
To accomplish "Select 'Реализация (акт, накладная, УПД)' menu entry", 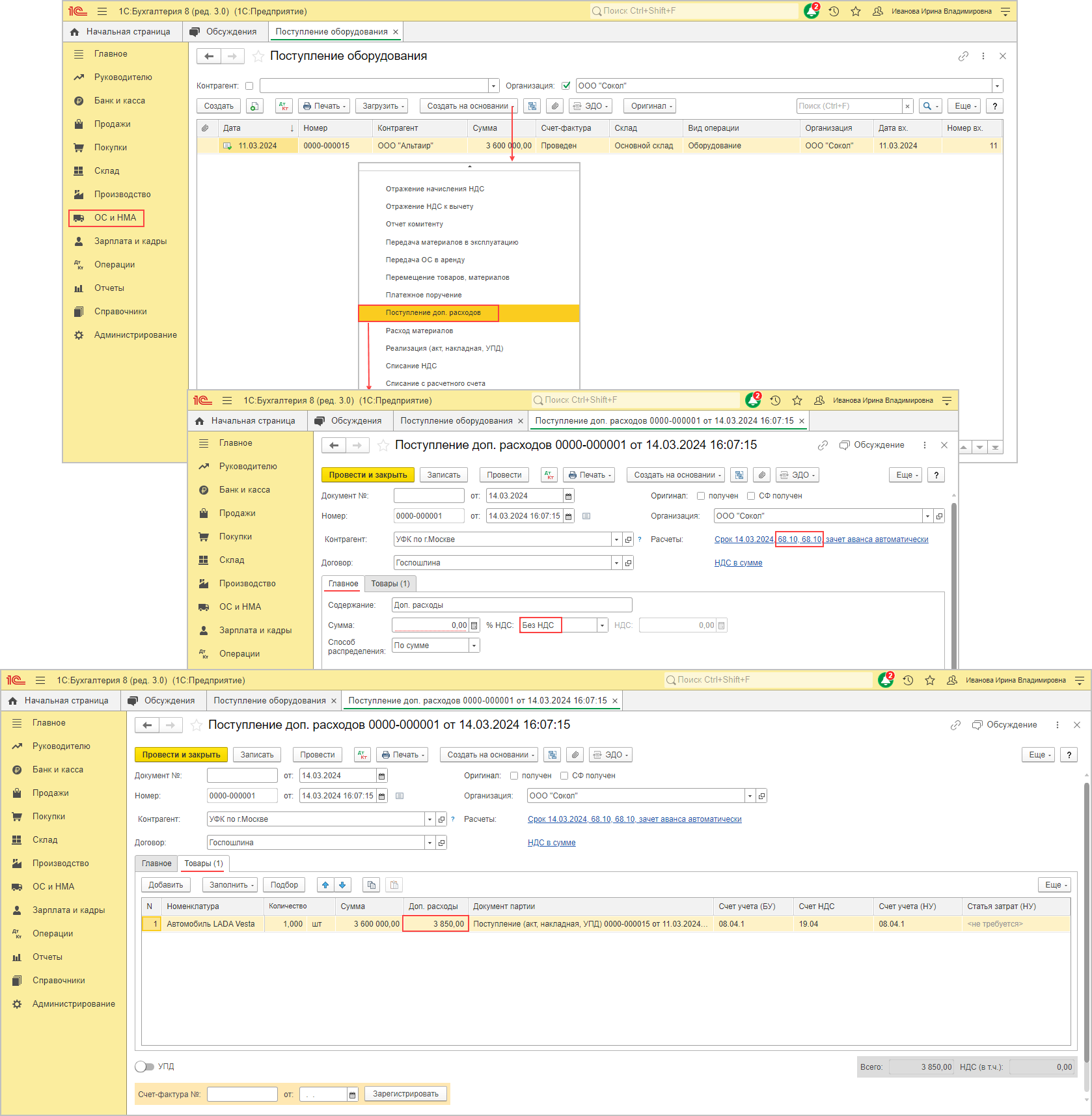I will pyautogui.click(x=444, y=348).
